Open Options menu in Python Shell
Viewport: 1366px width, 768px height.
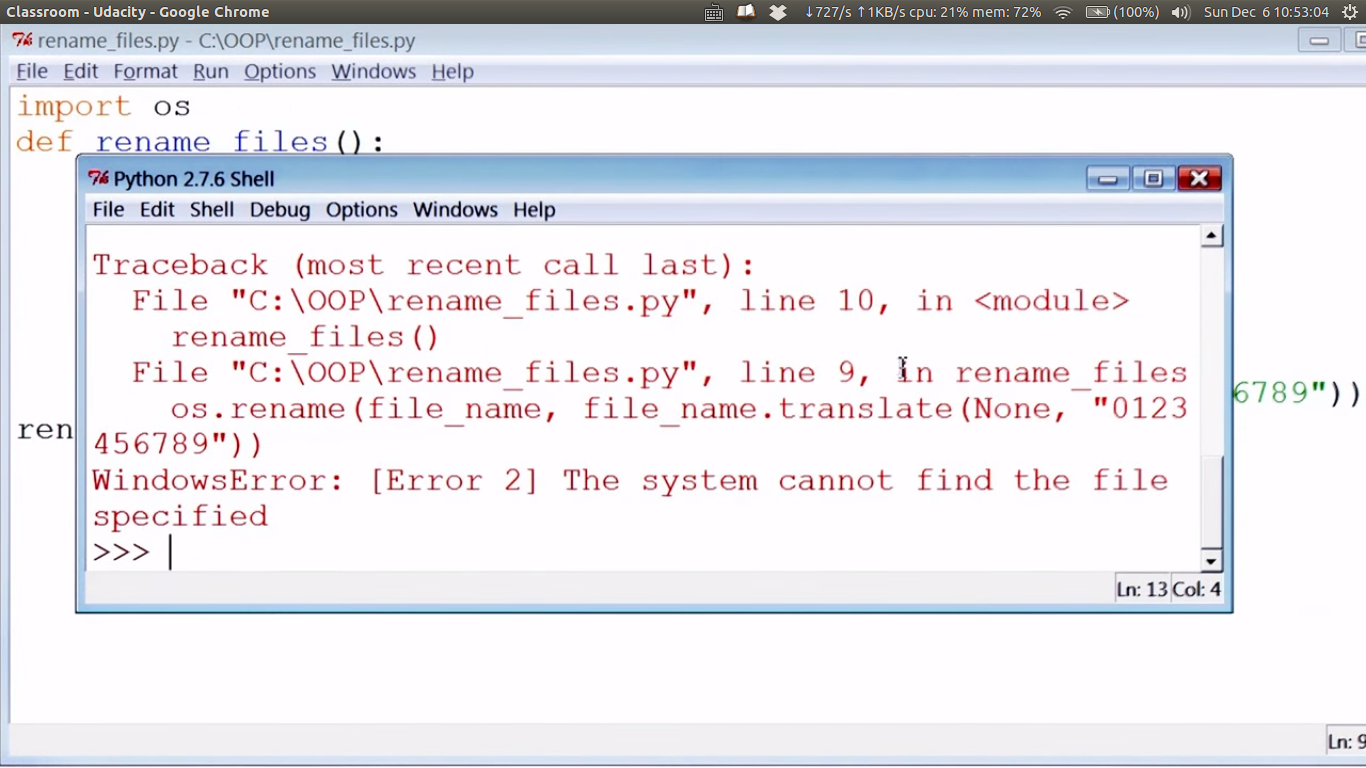[362, 210]
